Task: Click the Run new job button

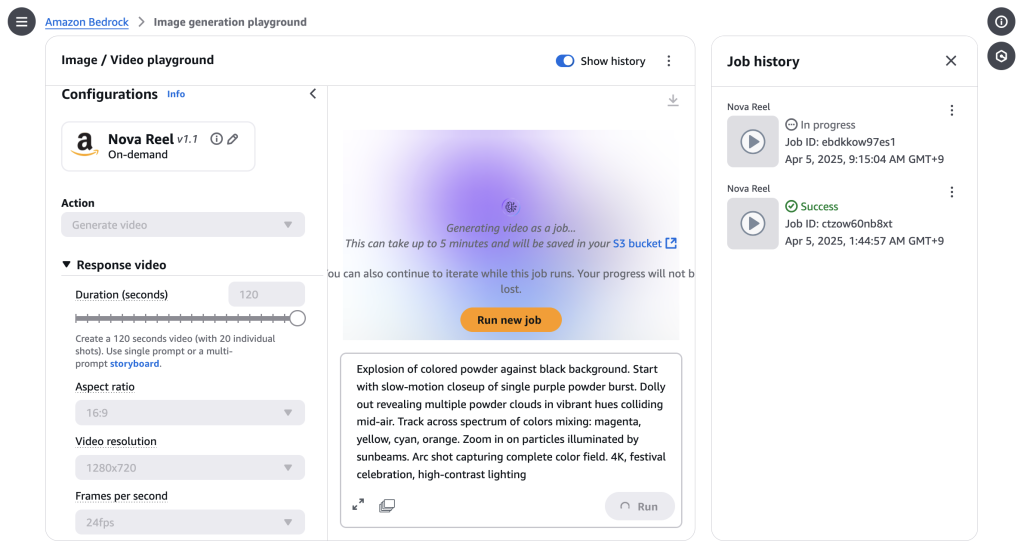Action: tap(510, 320)
